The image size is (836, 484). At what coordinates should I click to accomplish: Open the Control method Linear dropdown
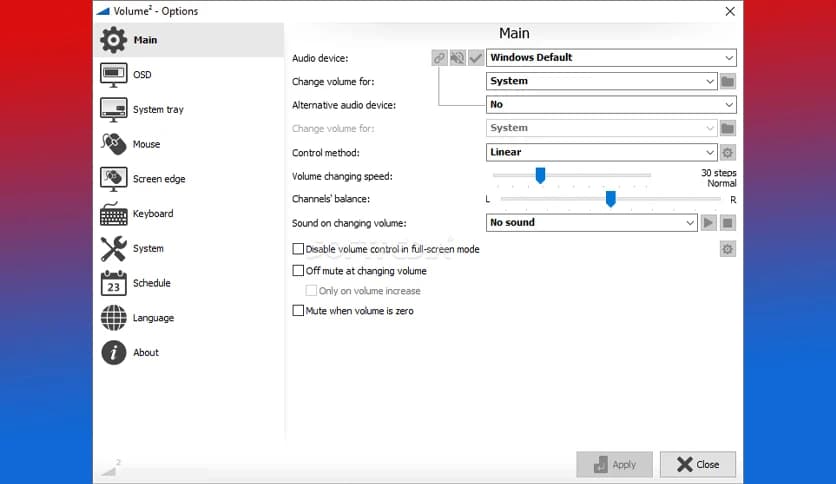pyautogui.click(x=601, y=153)
